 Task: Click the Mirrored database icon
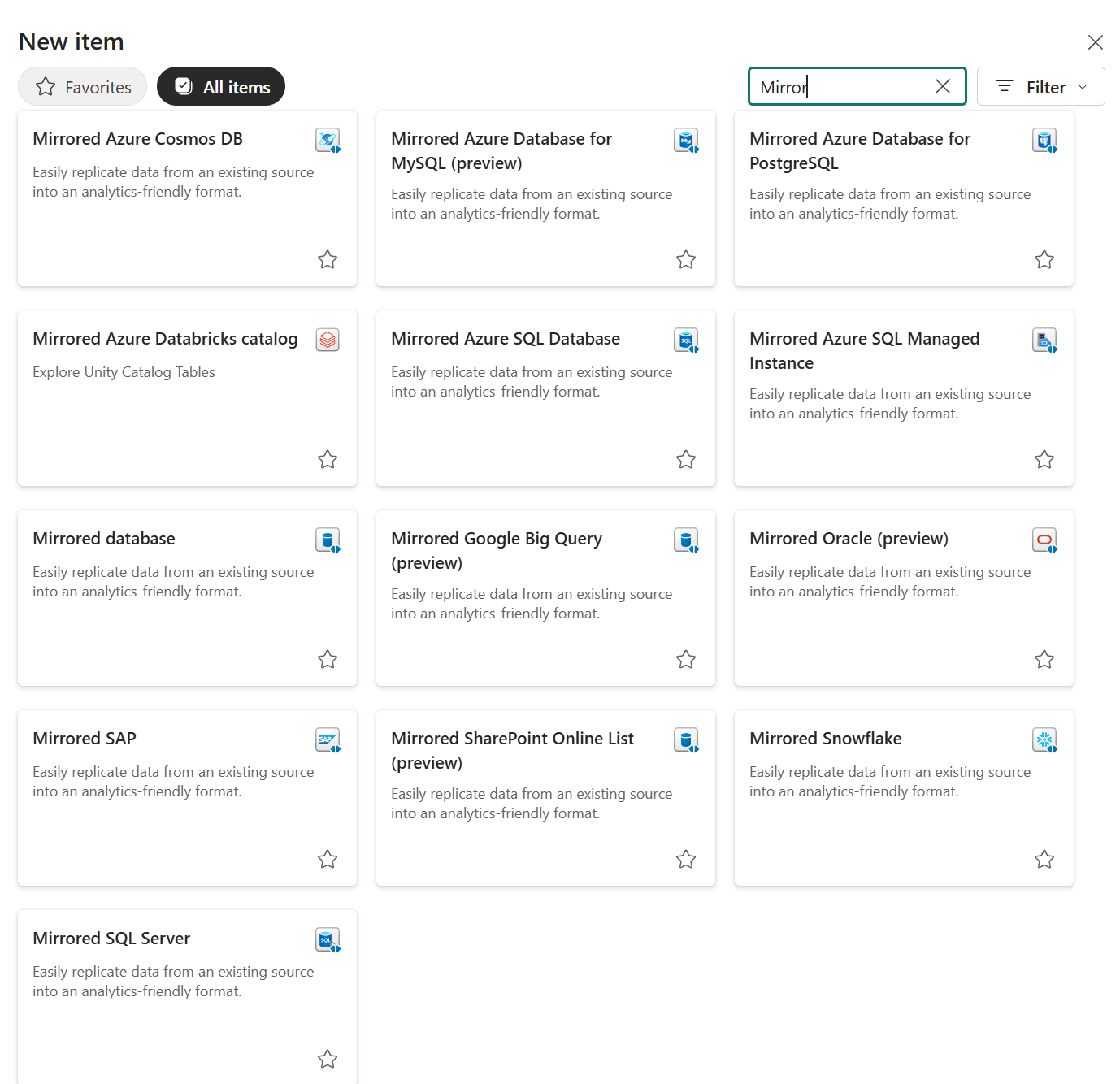328,540
